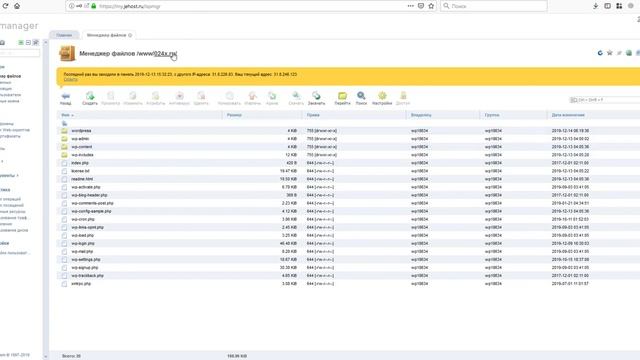The height and width of the screenshot is (360, 640).
Task: Click the Поиск magnifier toolbar icon
Action: coord(361,96)
